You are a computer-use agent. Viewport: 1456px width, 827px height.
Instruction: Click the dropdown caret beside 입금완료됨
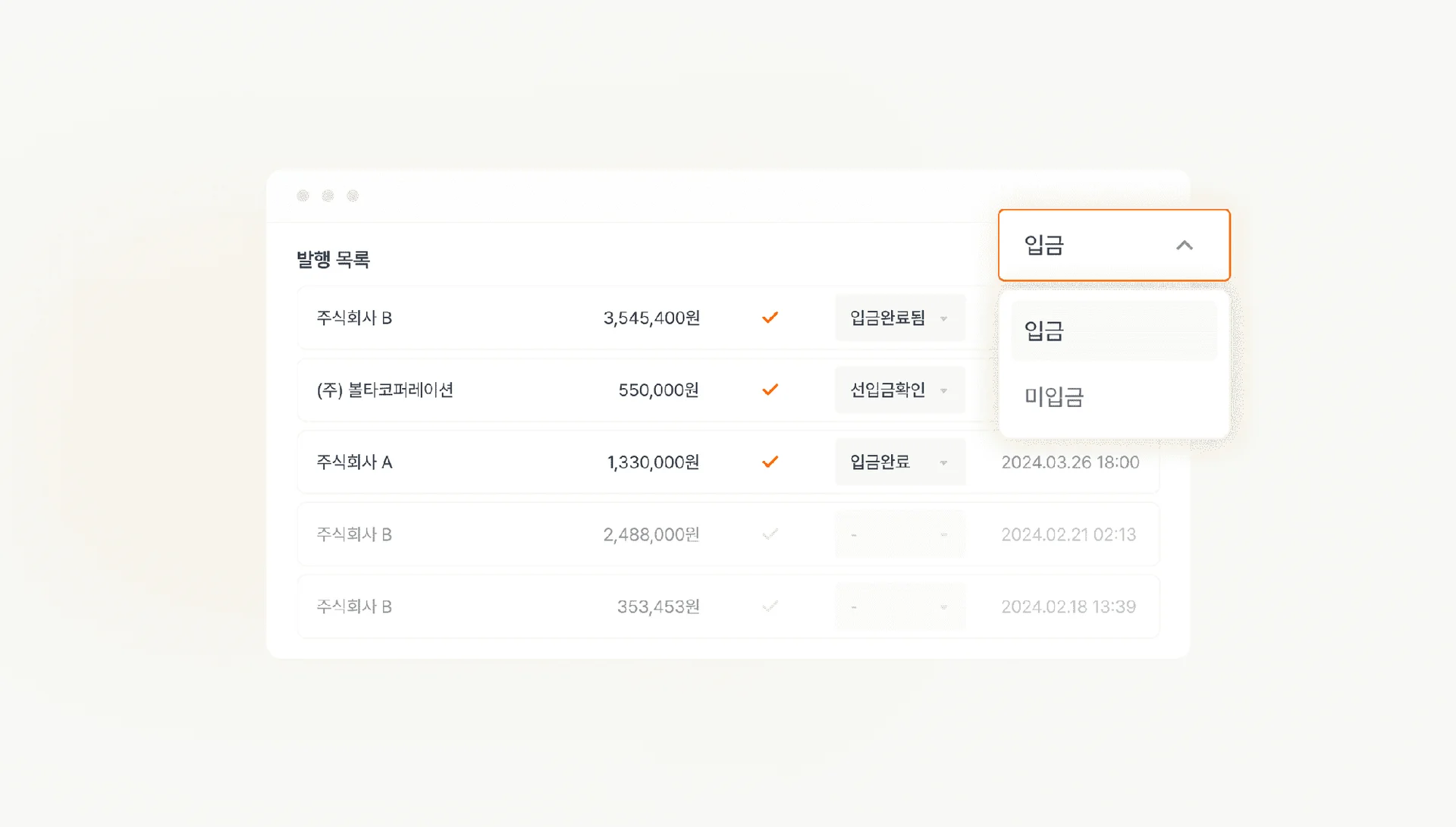click(944, 318)
